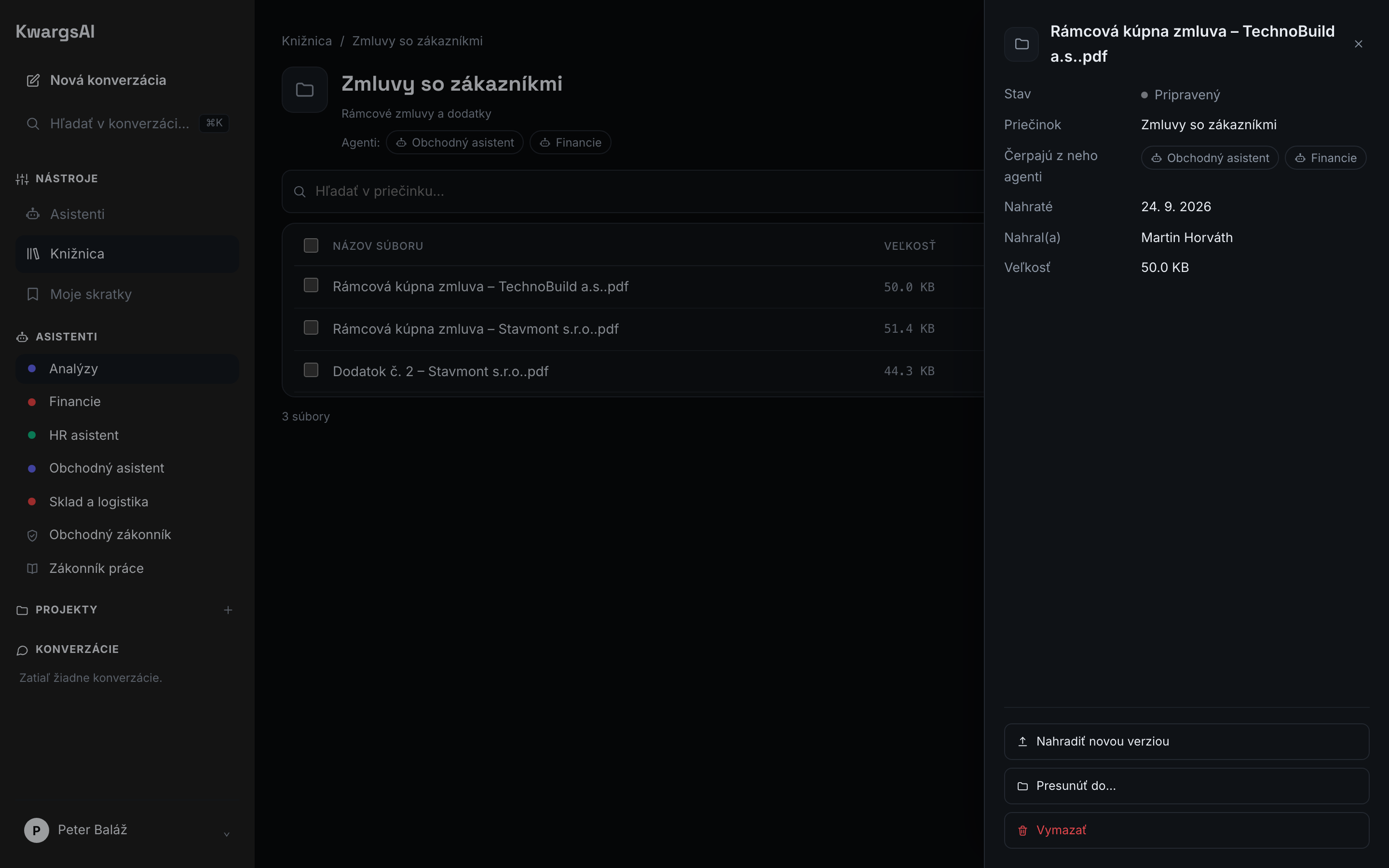Open the Sklad a logistika assistant
The image size is (1389, 868).
tap(127, 502)
